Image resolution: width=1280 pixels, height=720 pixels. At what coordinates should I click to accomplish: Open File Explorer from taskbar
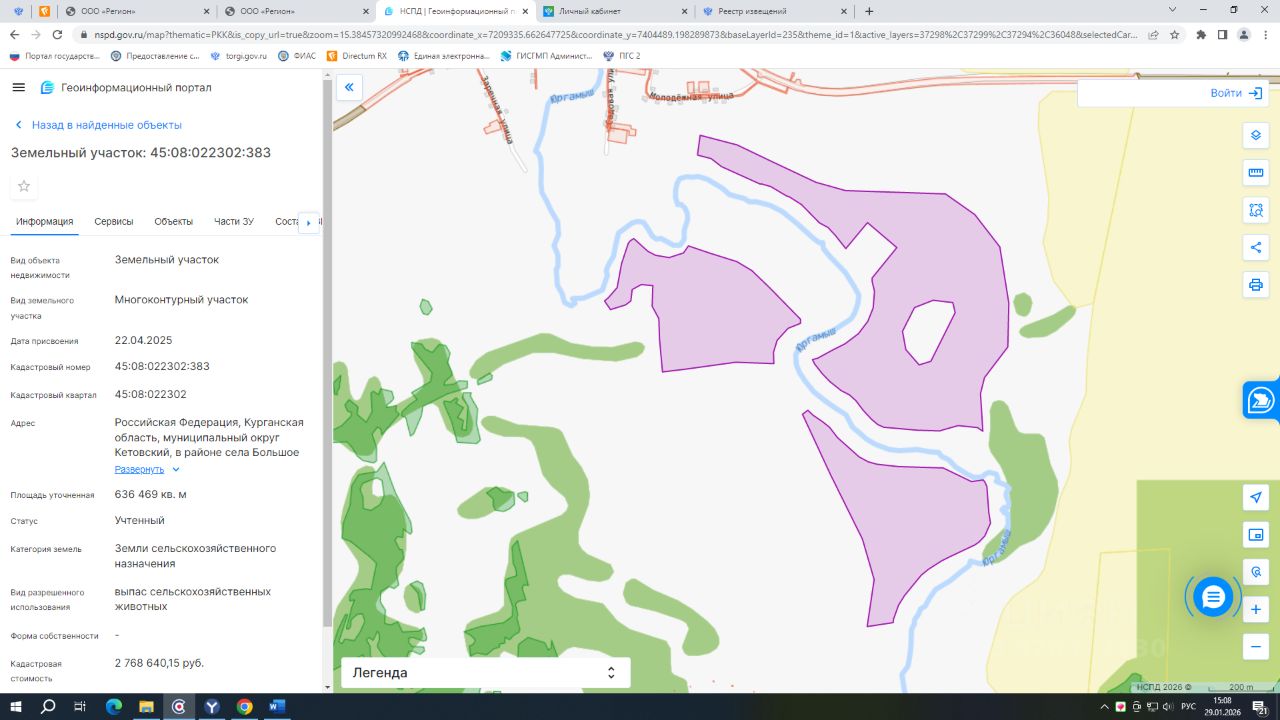pyautogui.click(x=146, y=706)
